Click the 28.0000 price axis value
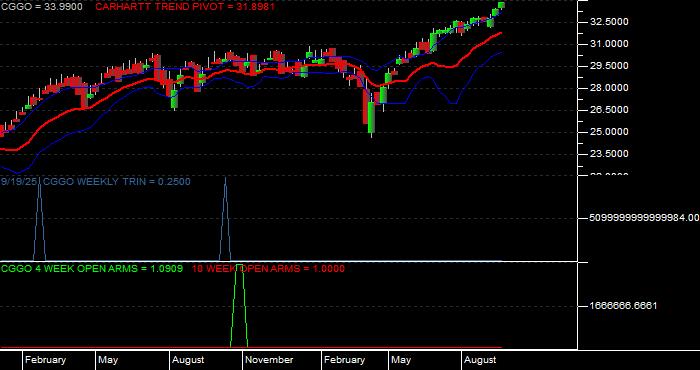This screenshot has width=700, height=370. [x=609, y=88]
